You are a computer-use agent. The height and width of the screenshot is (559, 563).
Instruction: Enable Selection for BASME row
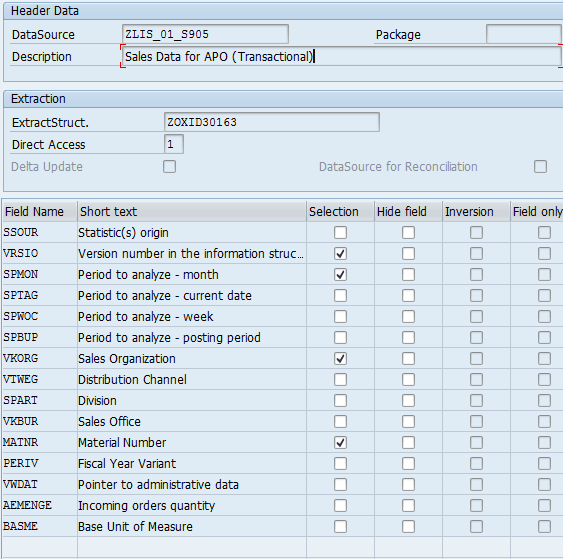340,527
